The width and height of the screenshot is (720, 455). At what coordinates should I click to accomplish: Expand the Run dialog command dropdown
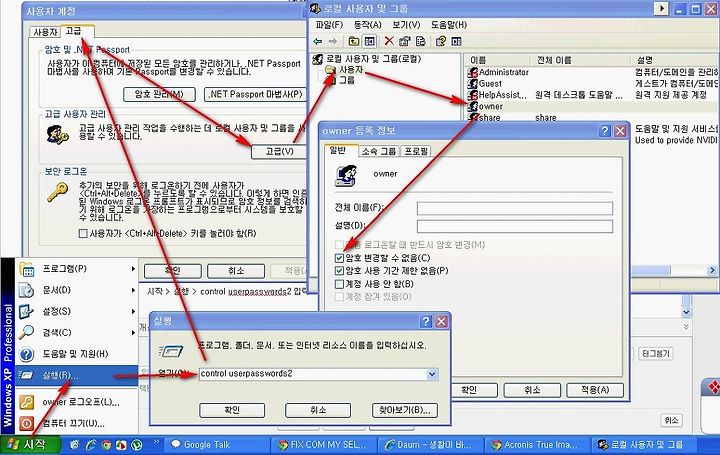tap(432, 374)
